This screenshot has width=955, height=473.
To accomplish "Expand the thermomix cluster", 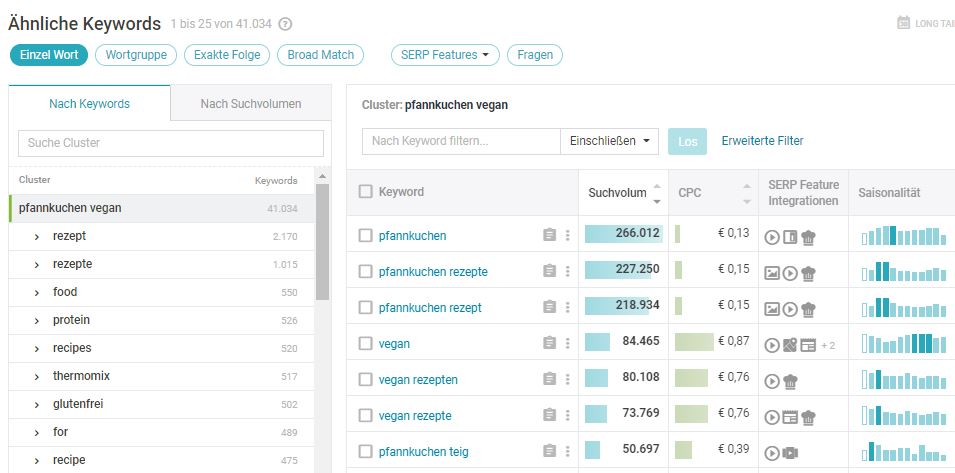I will click(37, 377).
